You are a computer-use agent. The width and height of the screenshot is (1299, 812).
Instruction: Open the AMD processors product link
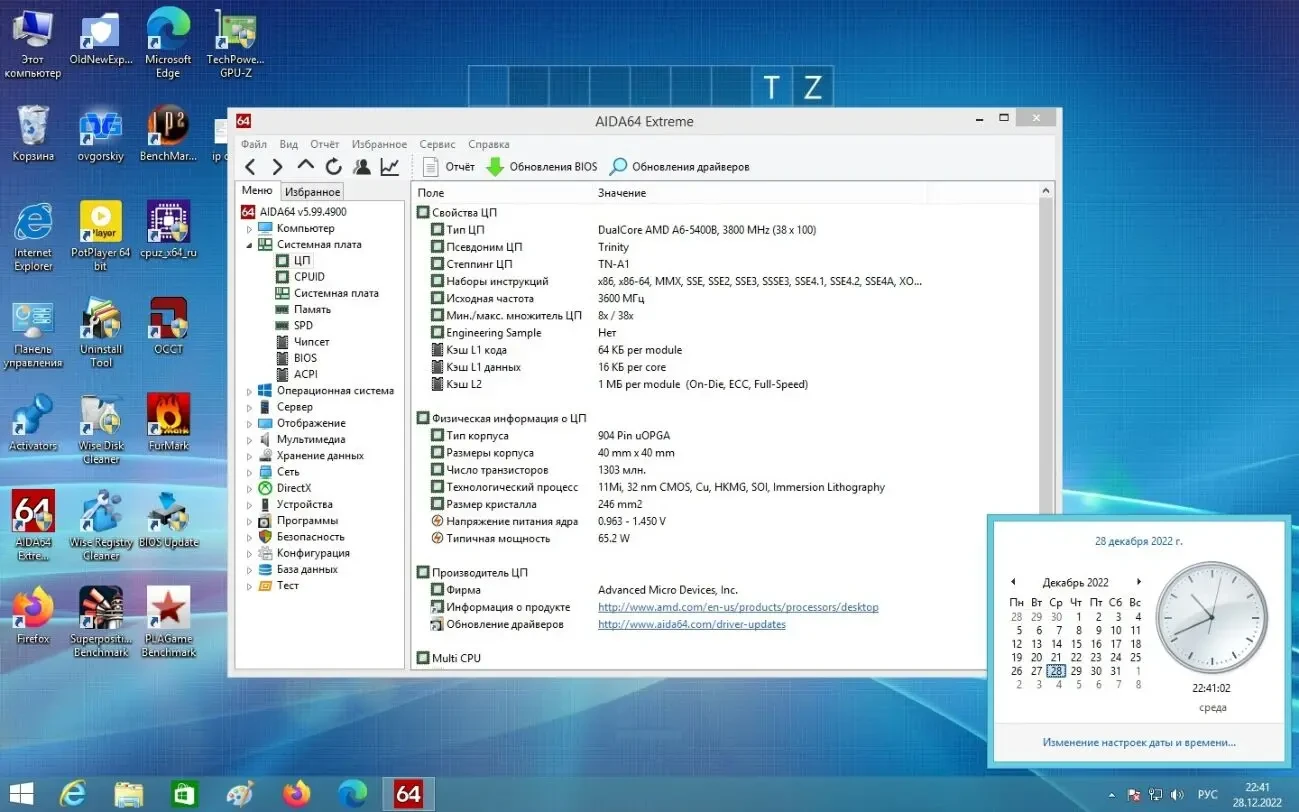point(737,607)
